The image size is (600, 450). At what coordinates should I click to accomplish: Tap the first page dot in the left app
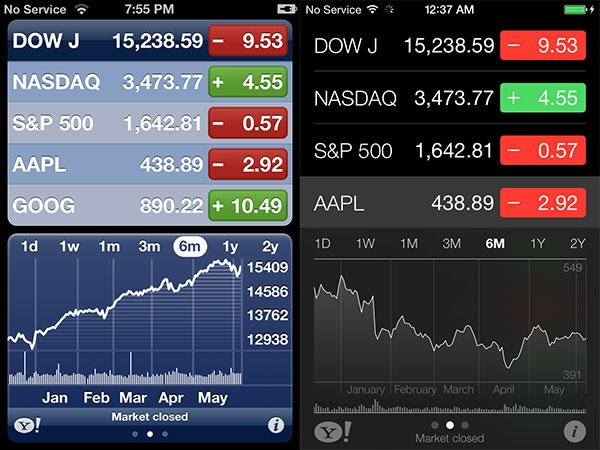click(x=135, y=434)
